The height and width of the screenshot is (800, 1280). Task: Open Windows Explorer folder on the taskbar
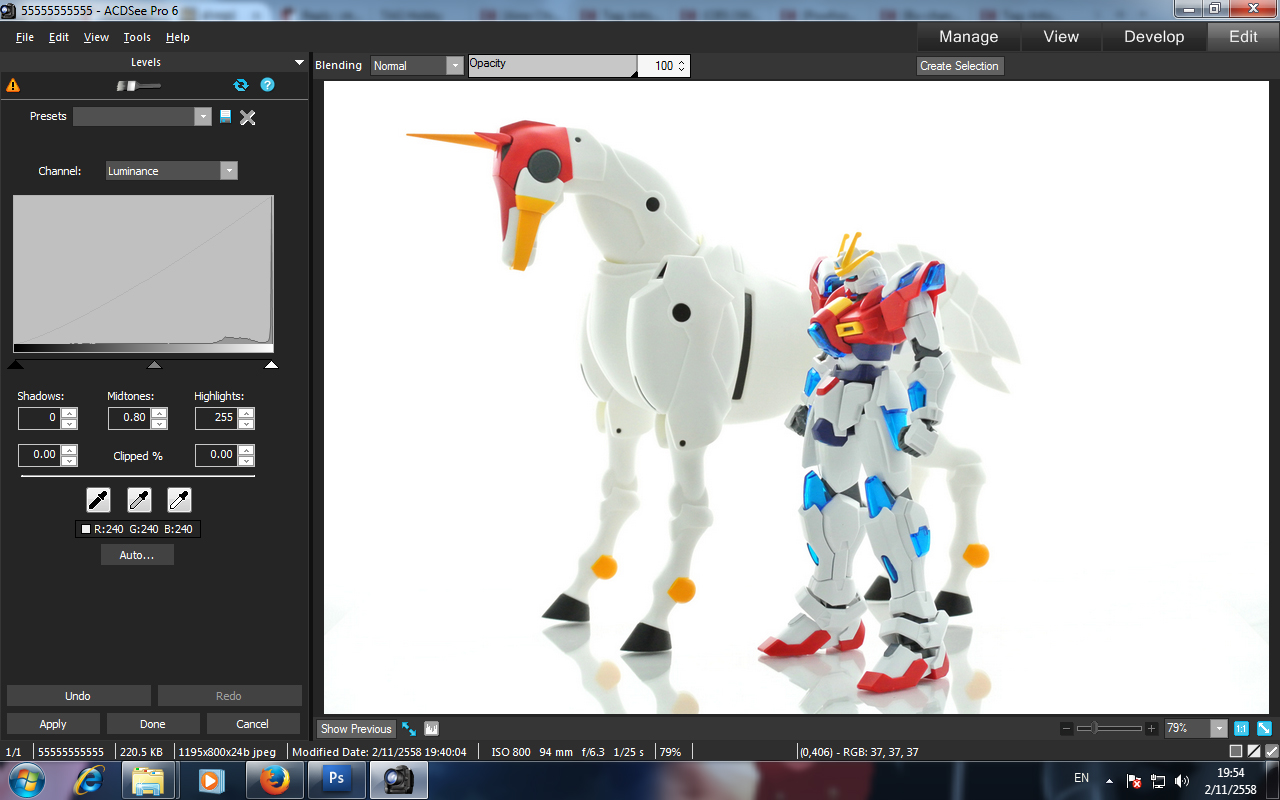tap(148, 779)
